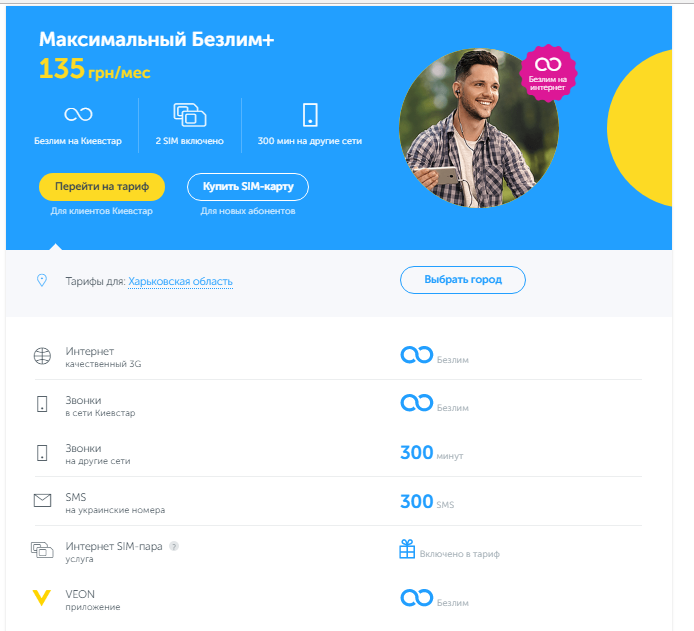
Task: Click the circular photo of the man with headphones
Action: (478, 128)
